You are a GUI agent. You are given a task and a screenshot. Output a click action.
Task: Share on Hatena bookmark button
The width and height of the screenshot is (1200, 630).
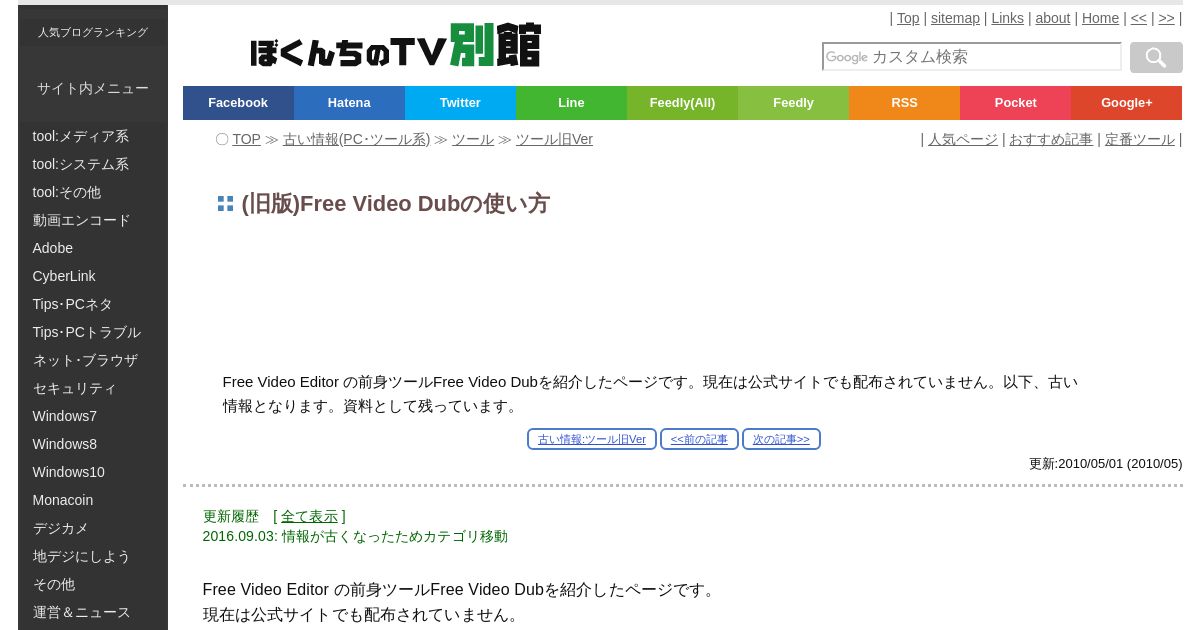point(349,103)
